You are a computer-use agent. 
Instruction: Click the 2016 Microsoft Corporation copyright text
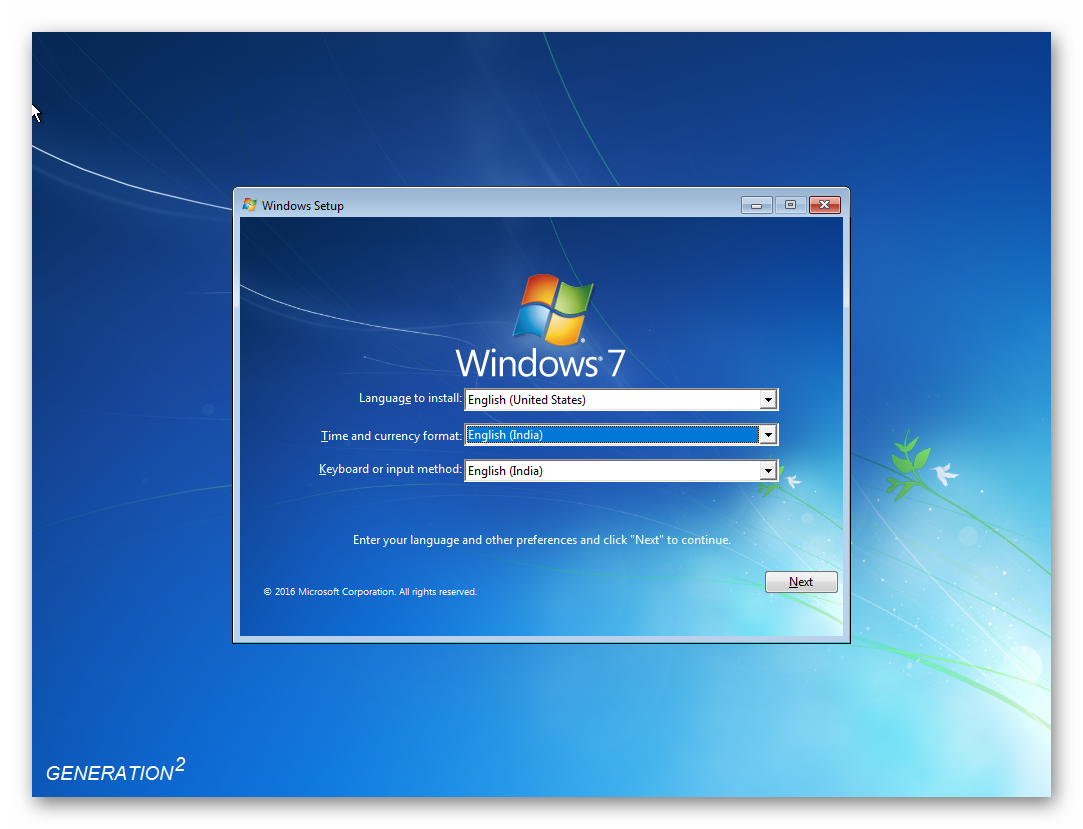tap(370, 591)
